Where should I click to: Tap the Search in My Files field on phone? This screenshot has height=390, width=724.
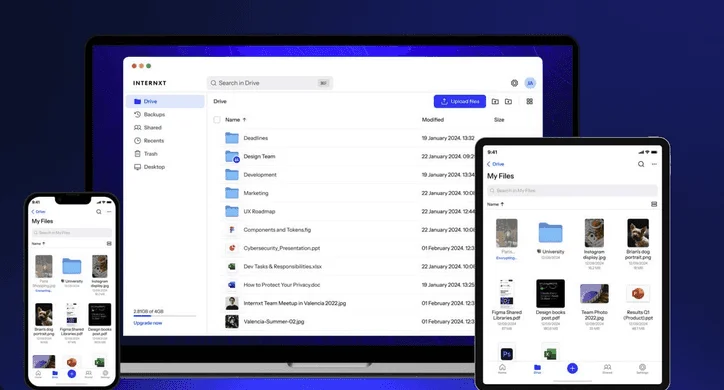point(72,233)
